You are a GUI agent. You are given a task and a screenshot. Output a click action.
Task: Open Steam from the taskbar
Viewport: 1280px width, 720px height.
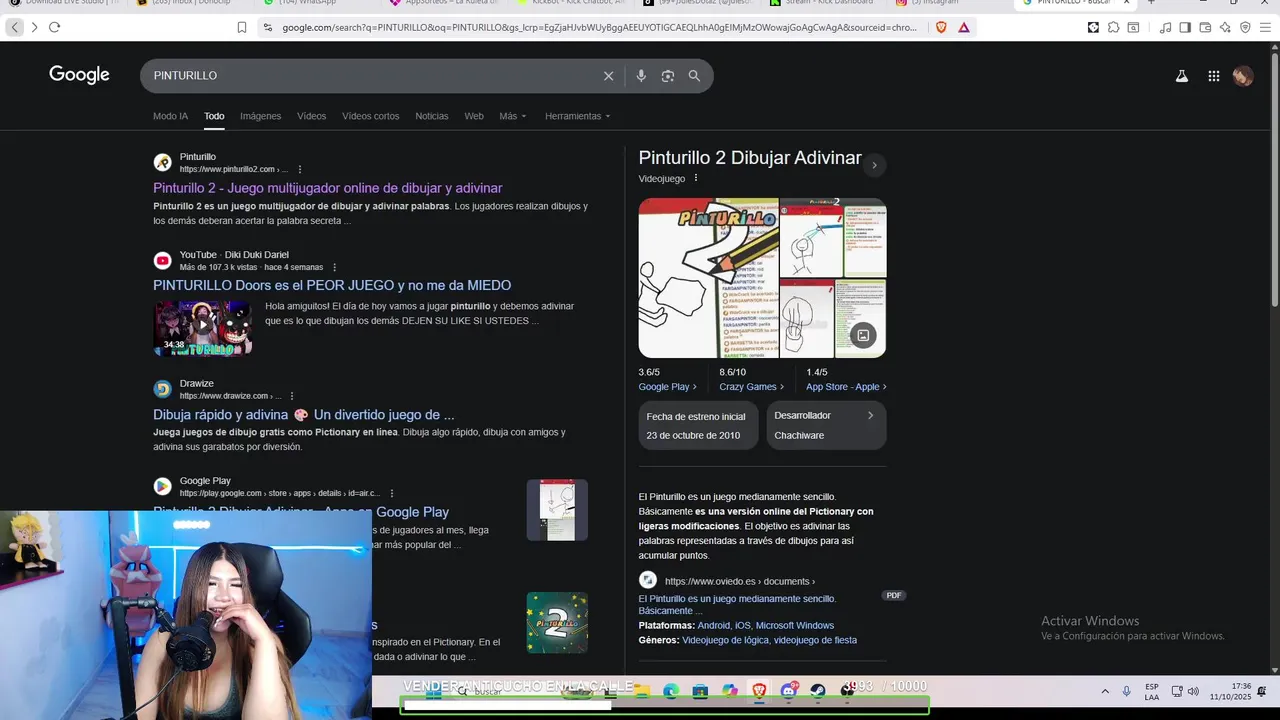(x=818, y=691)
